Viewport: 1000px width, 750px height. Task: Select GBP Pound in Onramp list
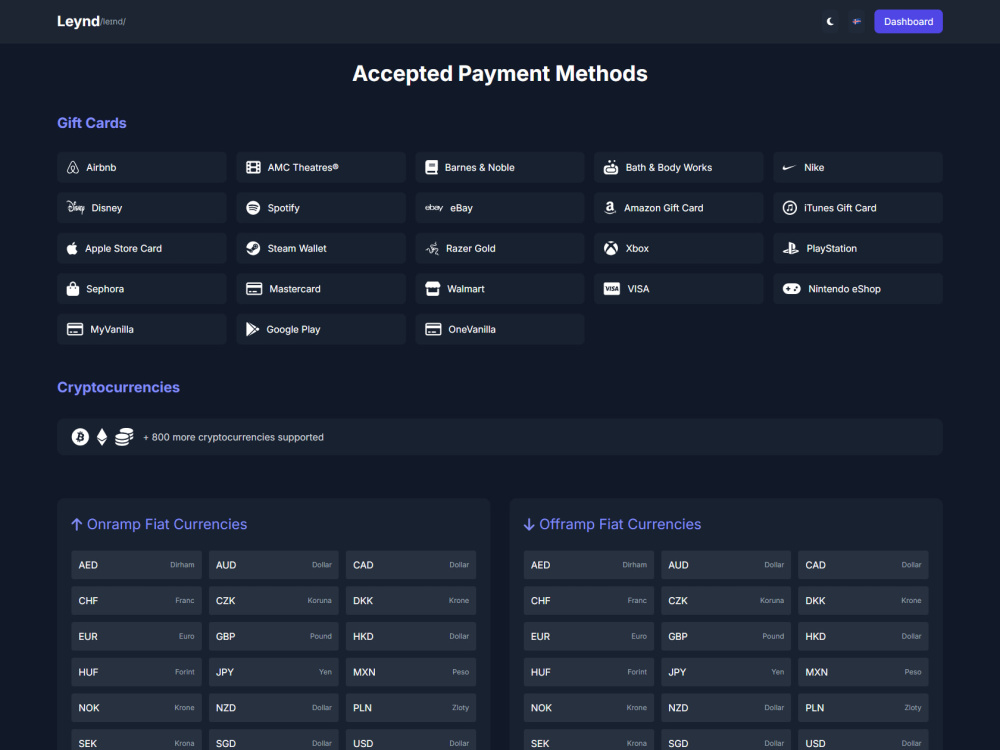pos(274,636)
